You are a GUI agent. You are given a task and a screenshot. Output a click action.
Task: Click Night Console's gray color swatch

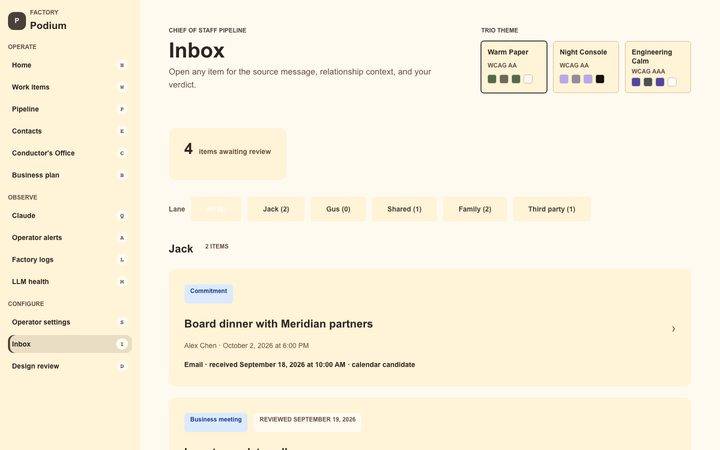(576, 79)
